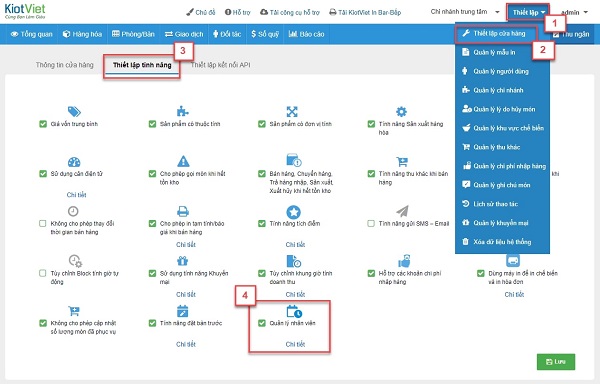Screen dimensions: 600x384
Task: Click the calendar alert icon above Bán hàng, Chuyển hàng
Action: [293, 160]
